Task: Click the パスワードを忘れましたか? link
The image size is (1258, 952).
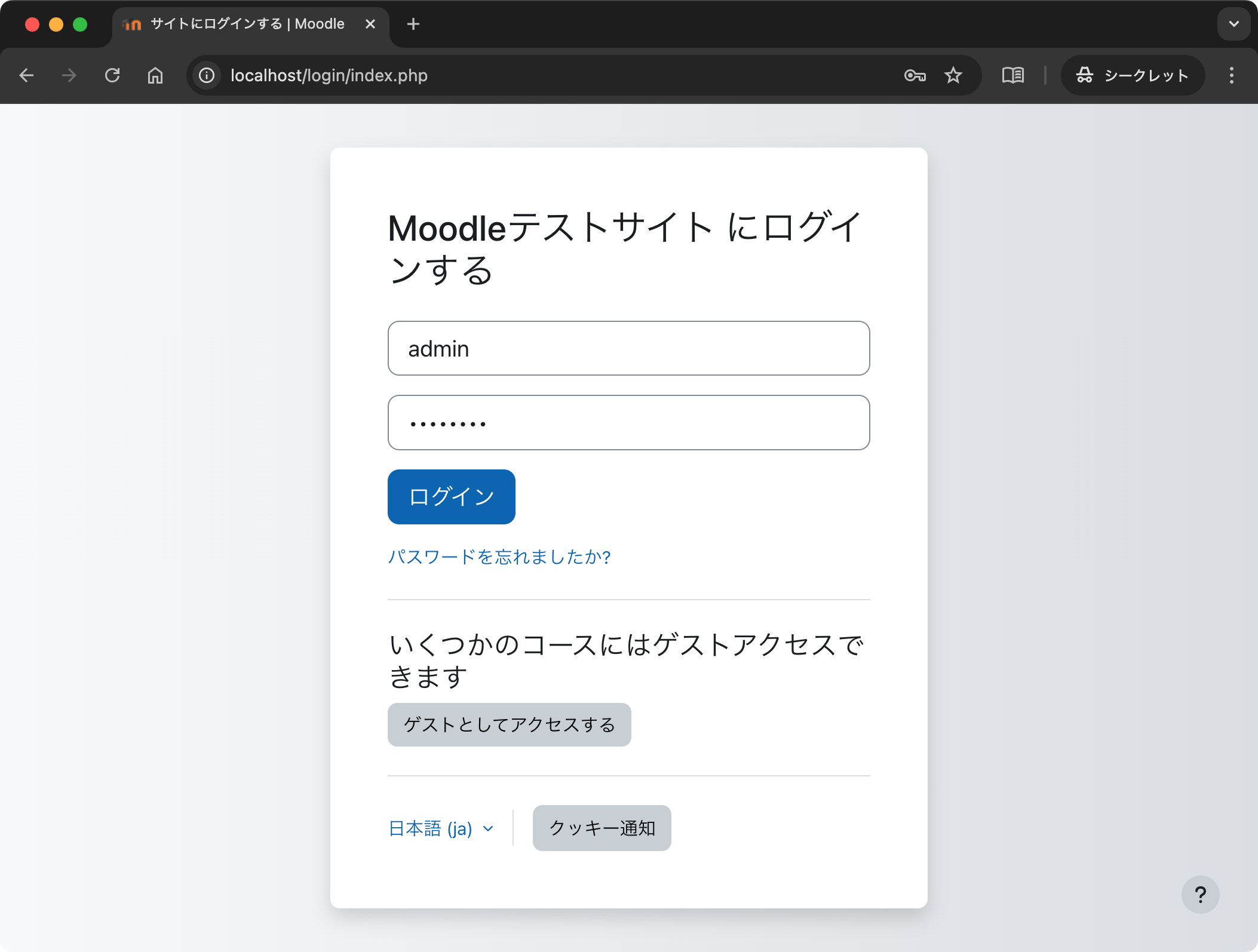Action: [499, 557]
